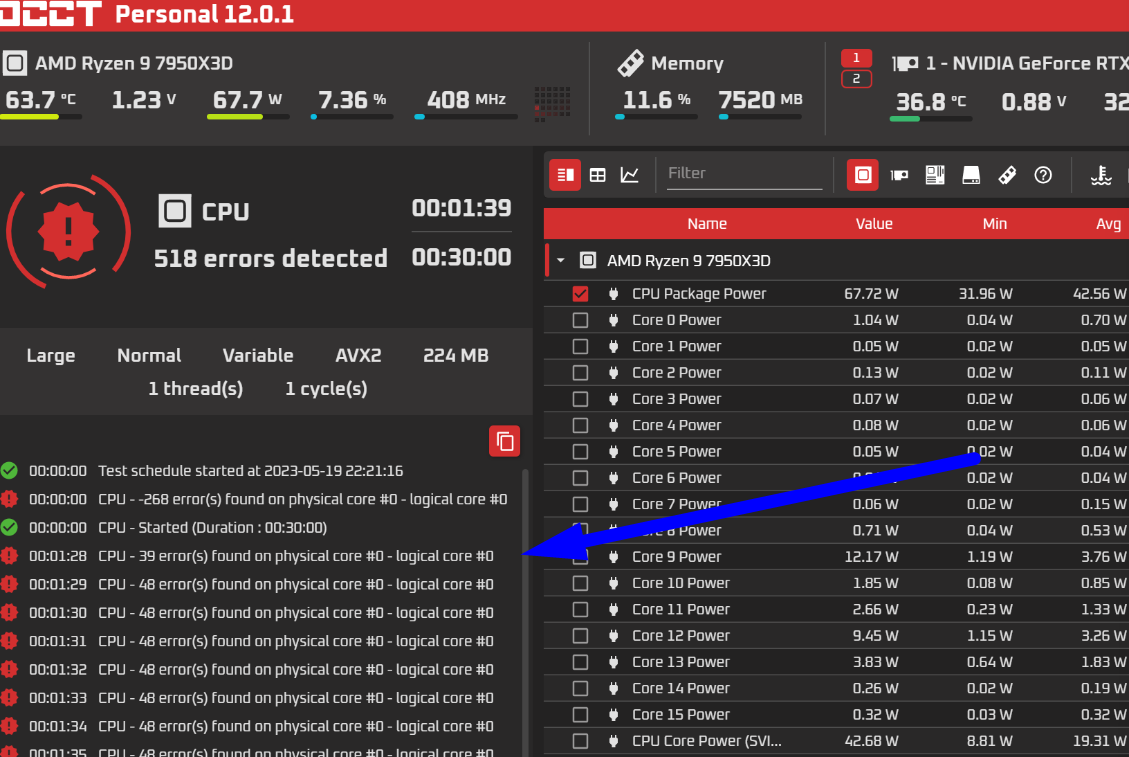This screenshot has width=1129, height=757.
Task: Toggle the memory sensor filter icon
Action: (1007, 175)
